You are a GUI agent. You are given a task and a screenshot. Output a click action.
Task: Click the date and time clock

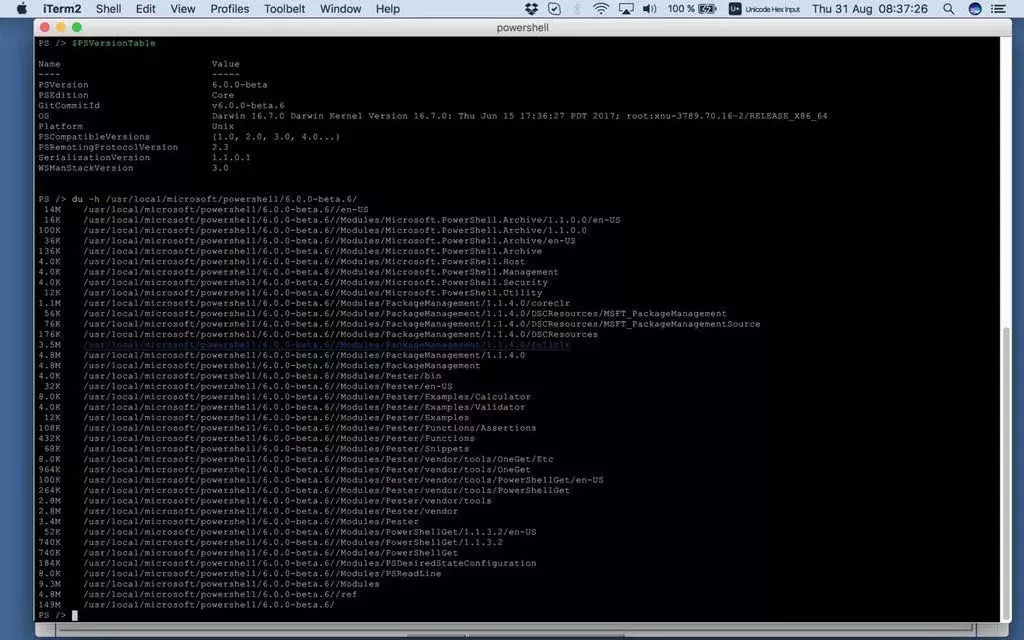click(869, 8)
